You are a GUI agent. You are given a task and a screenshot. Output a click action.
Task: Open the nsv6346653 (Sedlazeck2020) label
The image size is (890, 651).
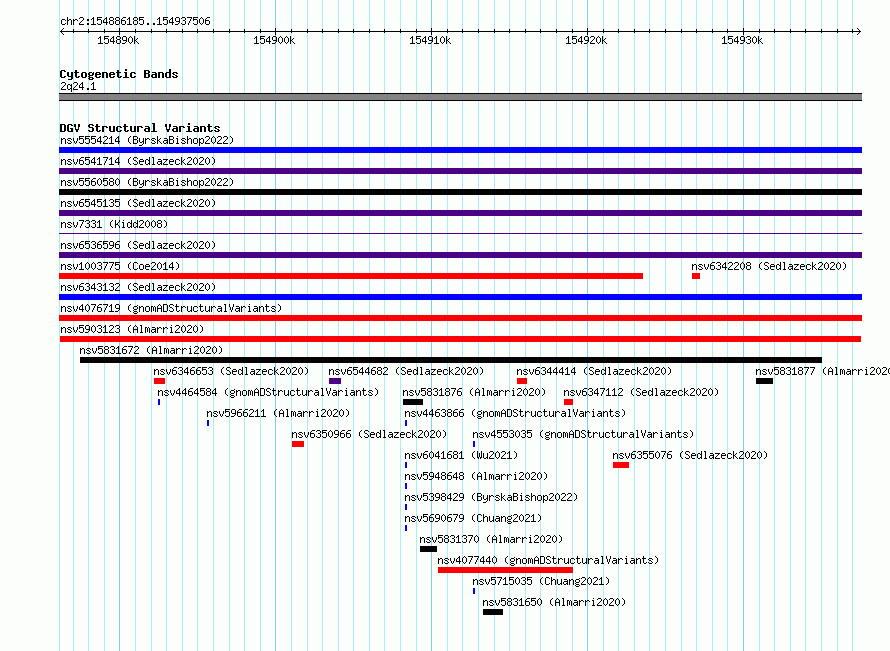coord(231,371)
